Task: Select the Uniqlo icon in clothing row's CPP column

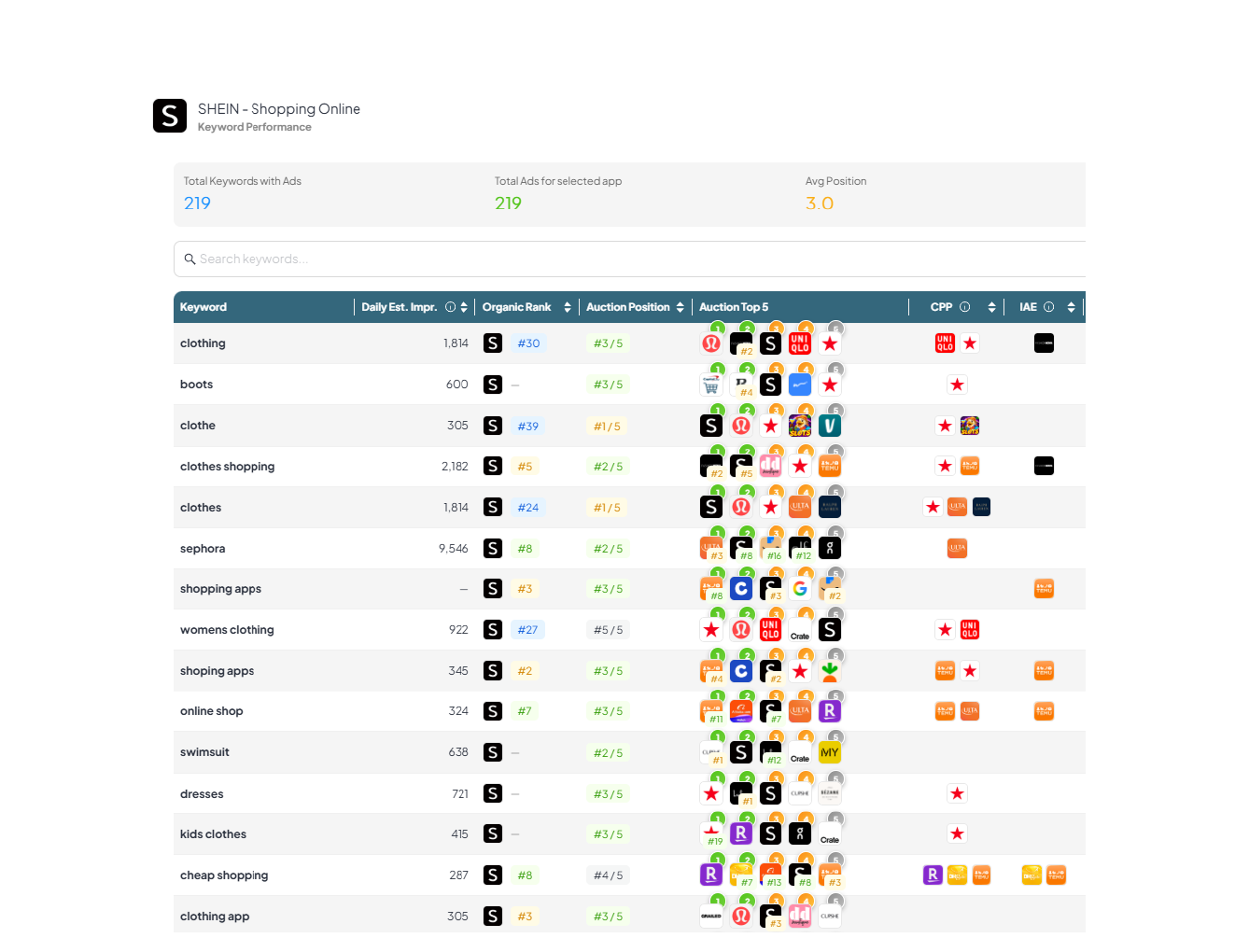Action: pos(945,343)
